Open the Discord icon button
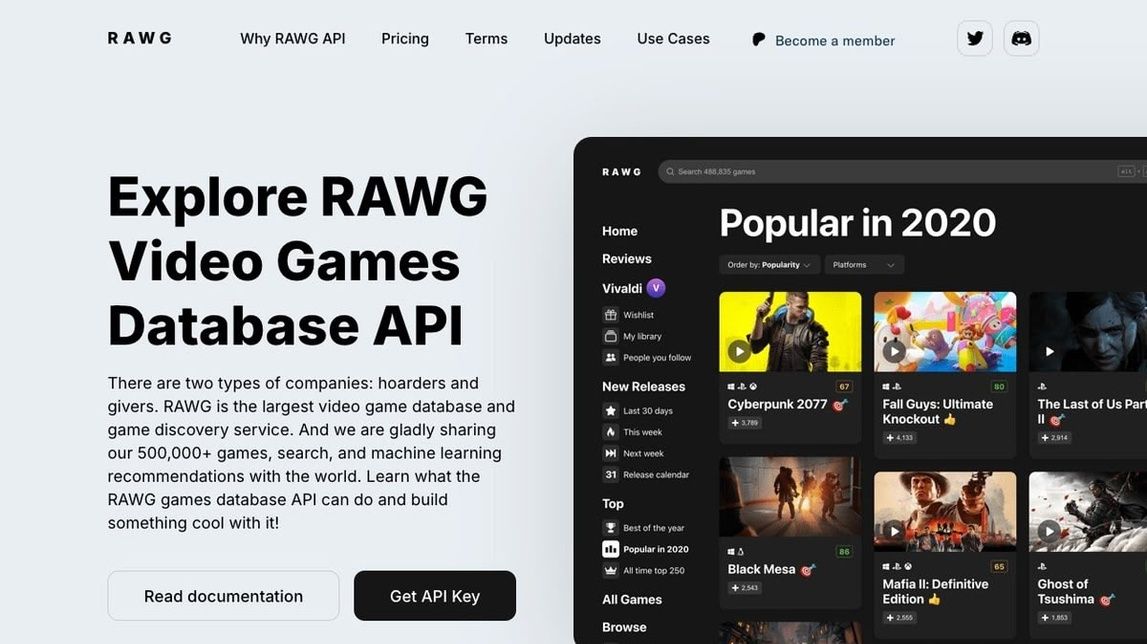Viewport: 1147px width, 644px height. point(1021,38)
